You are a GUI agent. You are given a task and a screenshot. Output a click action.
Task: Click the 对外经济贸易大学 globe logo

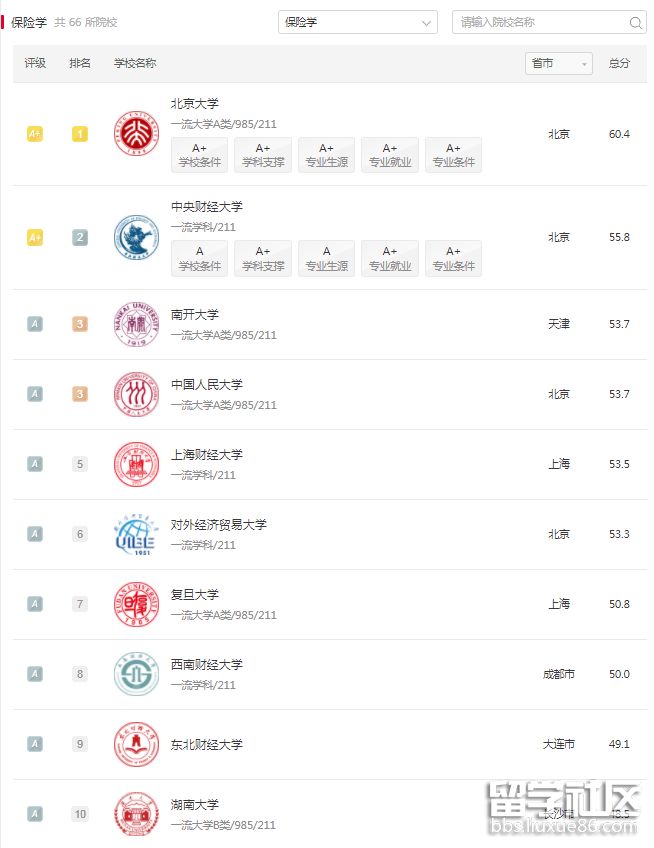(x=136, y=534)
